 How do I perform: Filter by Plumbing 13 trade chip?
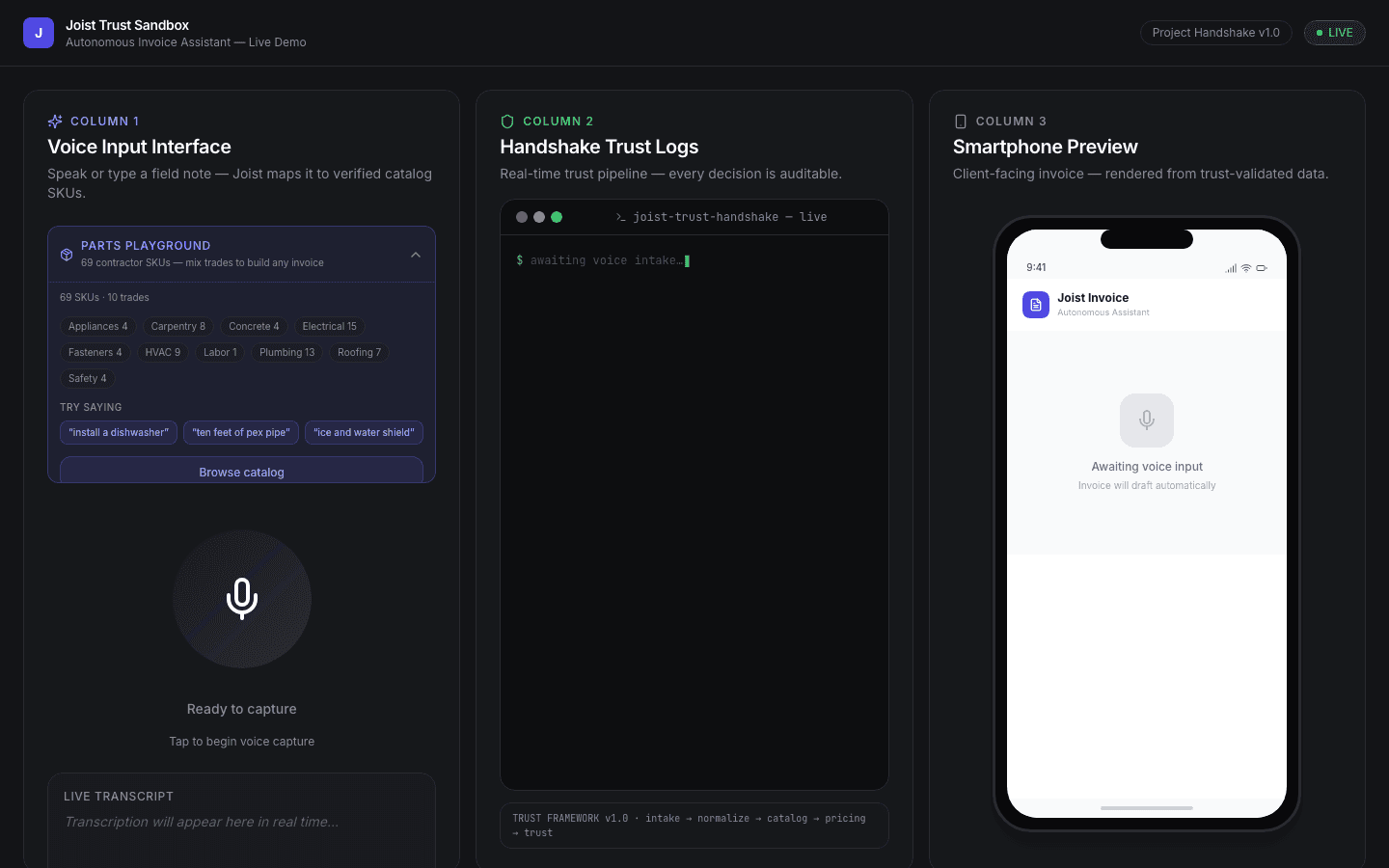287,352
